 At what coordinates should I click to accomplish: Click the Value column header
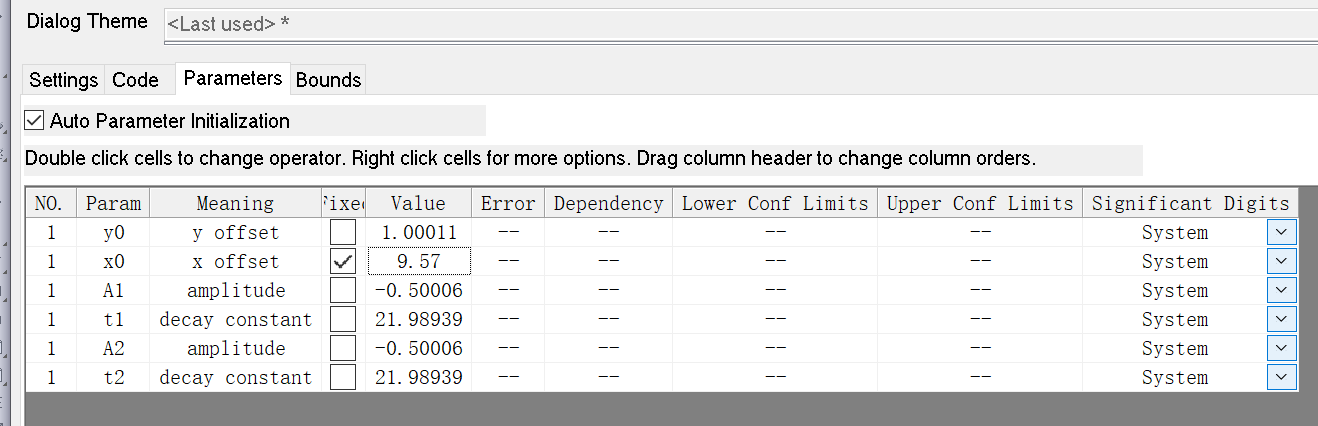point(418,203)
